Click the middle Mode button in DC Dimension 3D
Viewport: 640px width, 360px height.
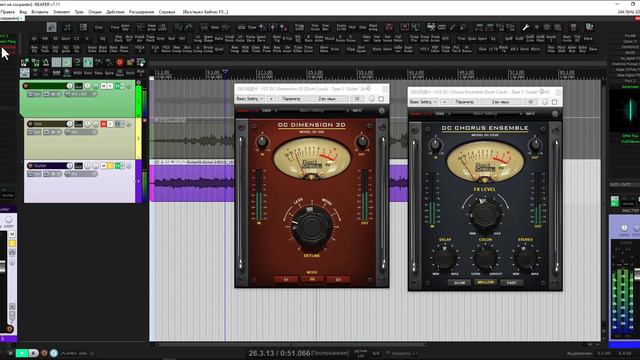click(x=312, y=279)
